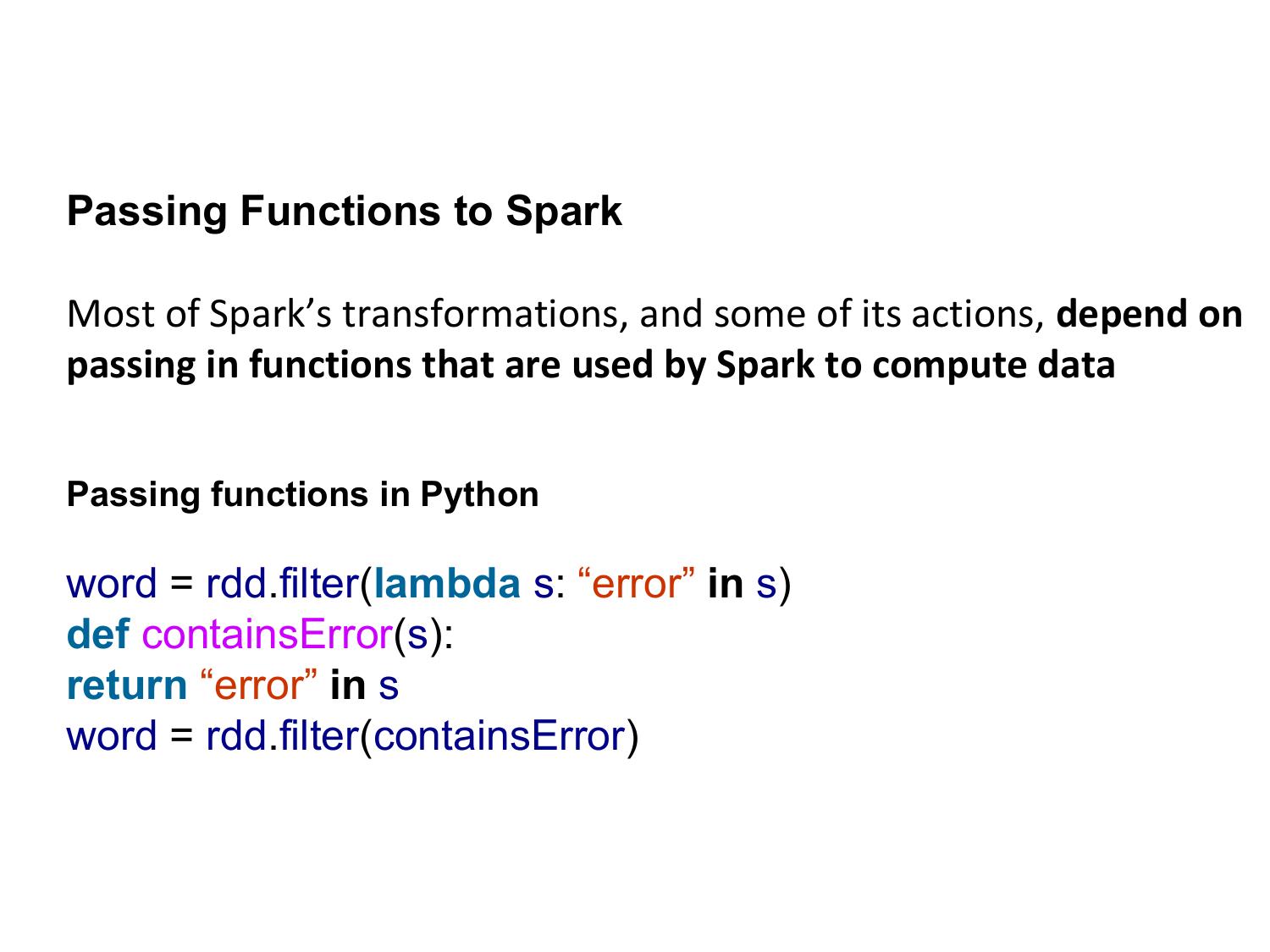
Task: Click the 'Passing functions in Python' subheading
Action: [302, 494]
